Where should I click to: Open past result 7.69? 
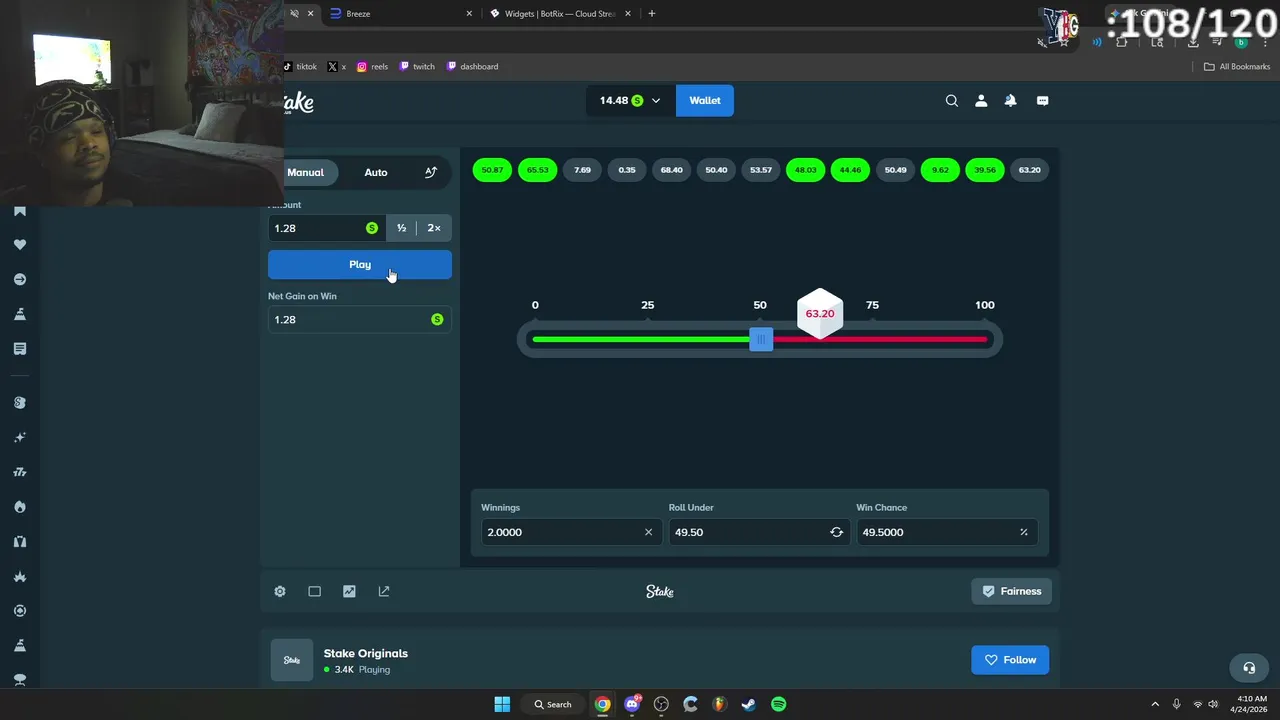tap(582, 170)
